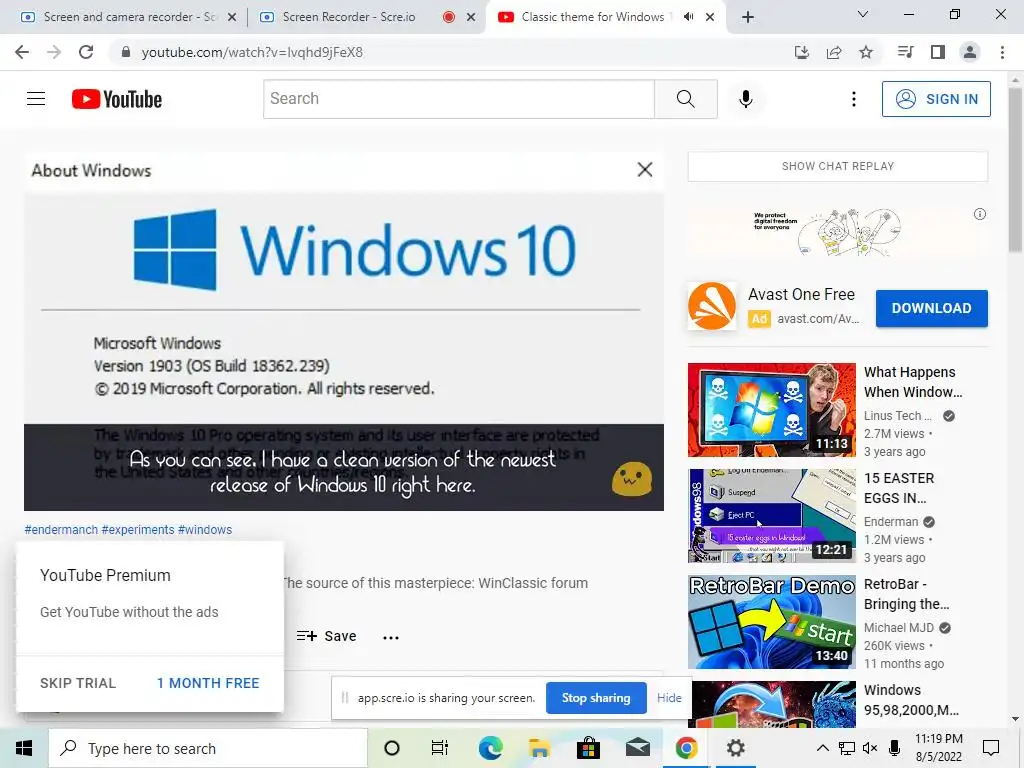Go to YouTube home via the logo
The width and height of the screenshot is (1024, 768).
[x=117, y=99]
